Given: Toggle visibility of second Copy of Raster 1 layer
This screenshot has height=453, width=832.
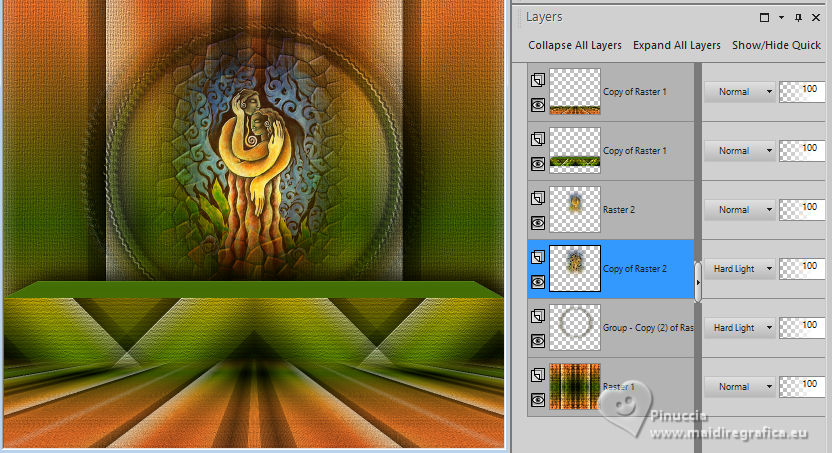Looking at the screenshot, I should 538,164.
